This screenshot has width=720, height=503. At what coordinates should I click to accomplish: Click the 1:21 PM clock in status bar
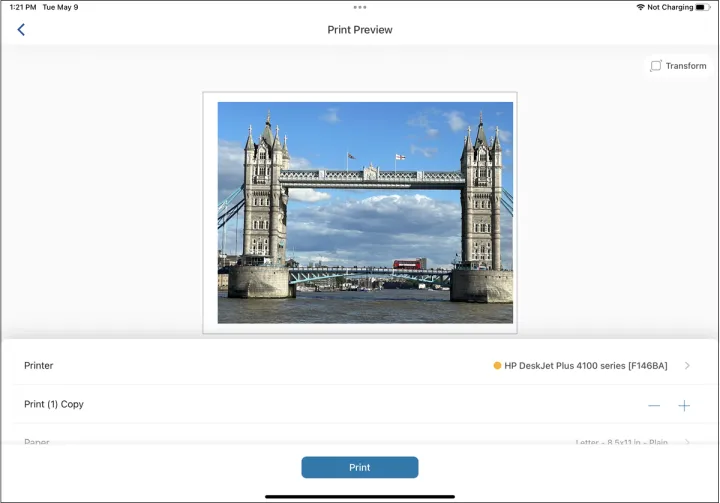coord(22,7)
